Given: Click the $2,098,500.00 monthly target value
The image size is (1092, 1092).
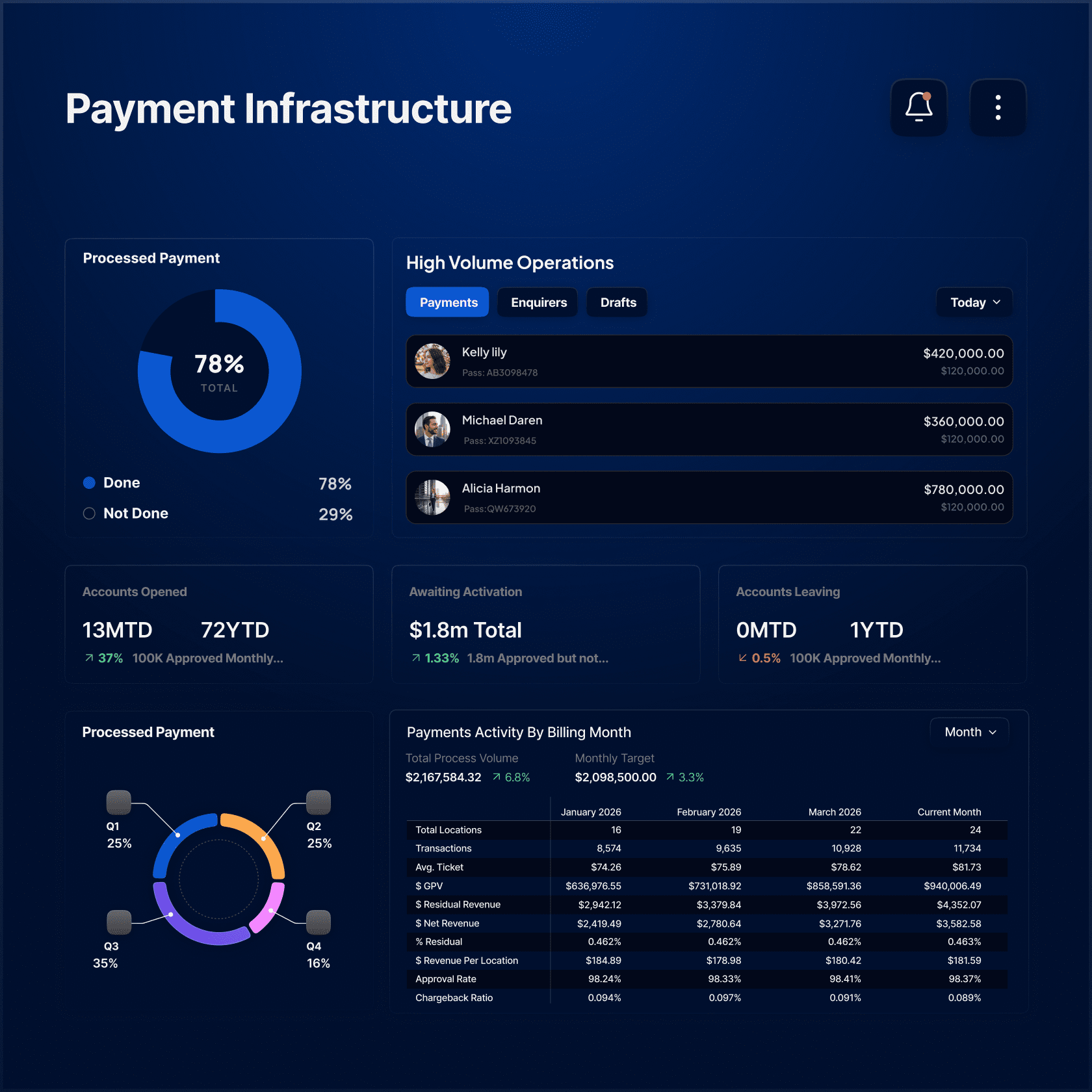Looking at the screenshot, I should point(616,777).
